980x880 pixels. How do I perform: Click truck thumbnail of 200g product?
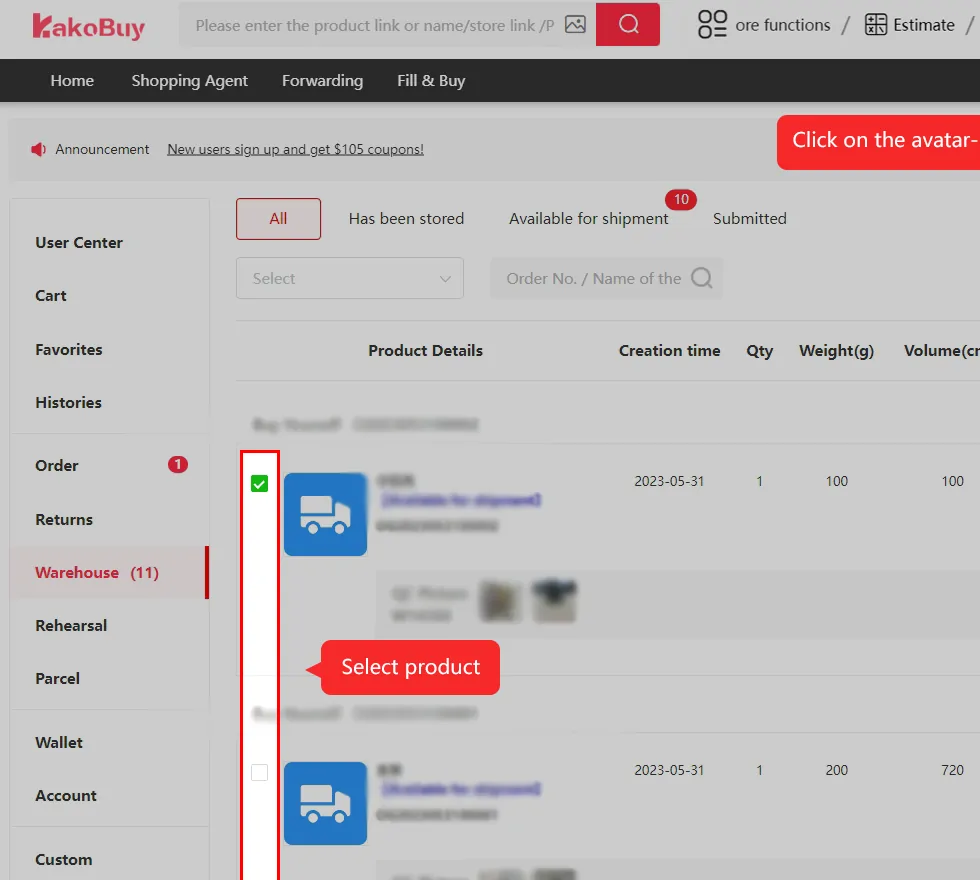coord(325,803)
